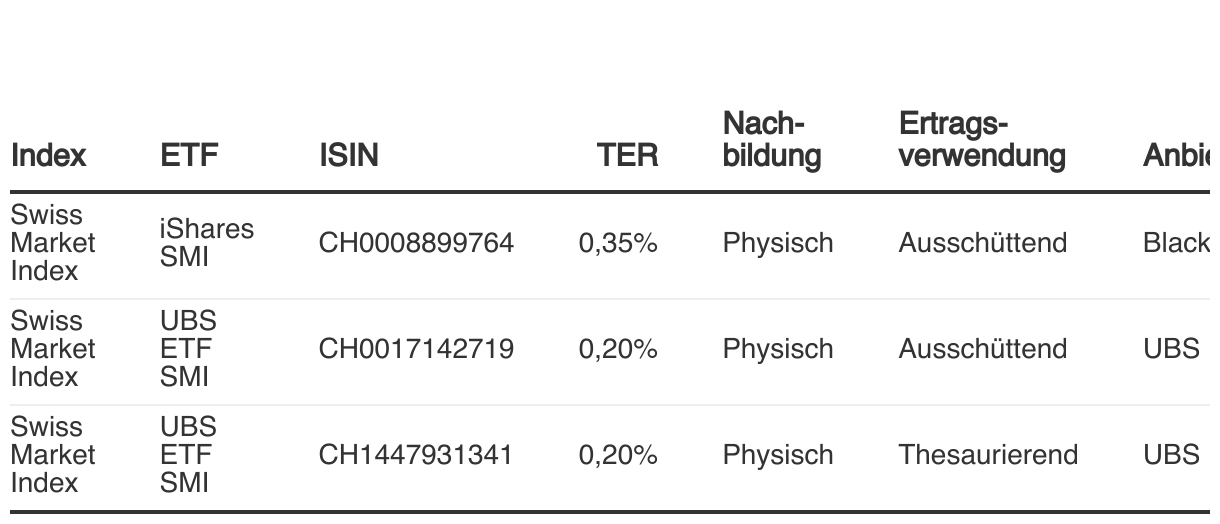Click the 0,35% TER value
1220x524 pixels.
(x=618, y=243)
